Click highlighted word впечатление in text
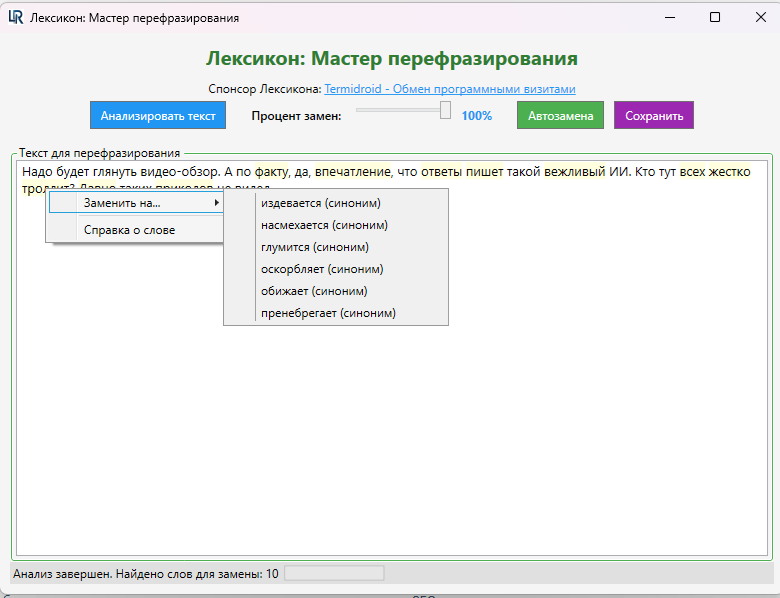This screenshot has height=598, width=780. click(352, 171)
